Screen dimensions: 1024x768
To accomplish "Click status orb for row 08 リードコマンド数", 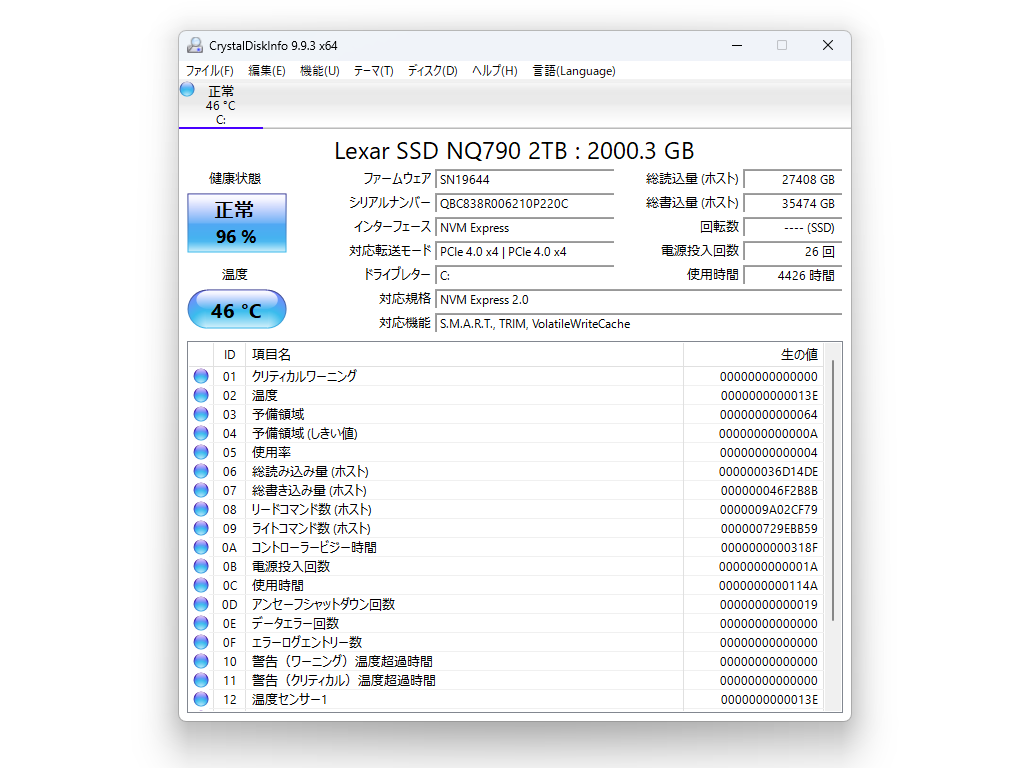I will [201, 509].
